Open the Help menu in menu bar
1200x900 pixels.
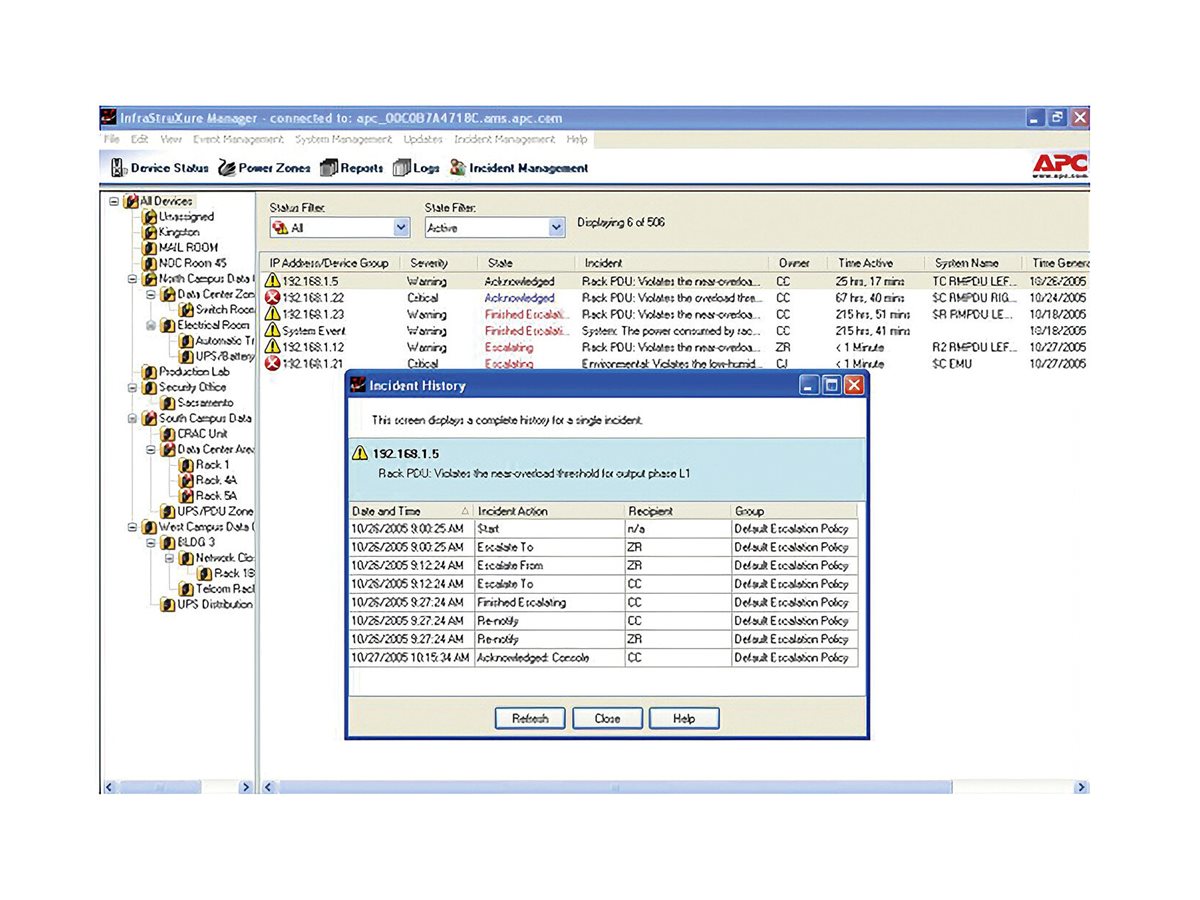[577, 140]
